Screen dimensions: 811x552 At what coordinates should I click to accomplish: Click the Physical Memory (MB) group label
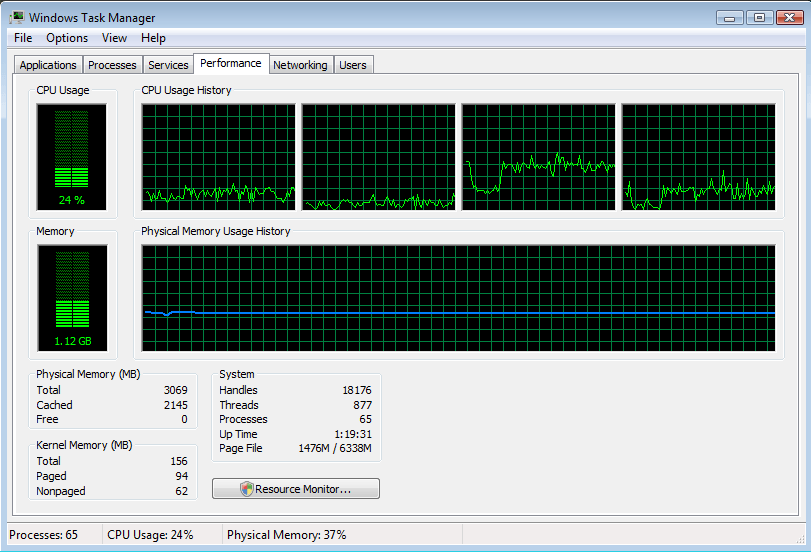(88, 374)
